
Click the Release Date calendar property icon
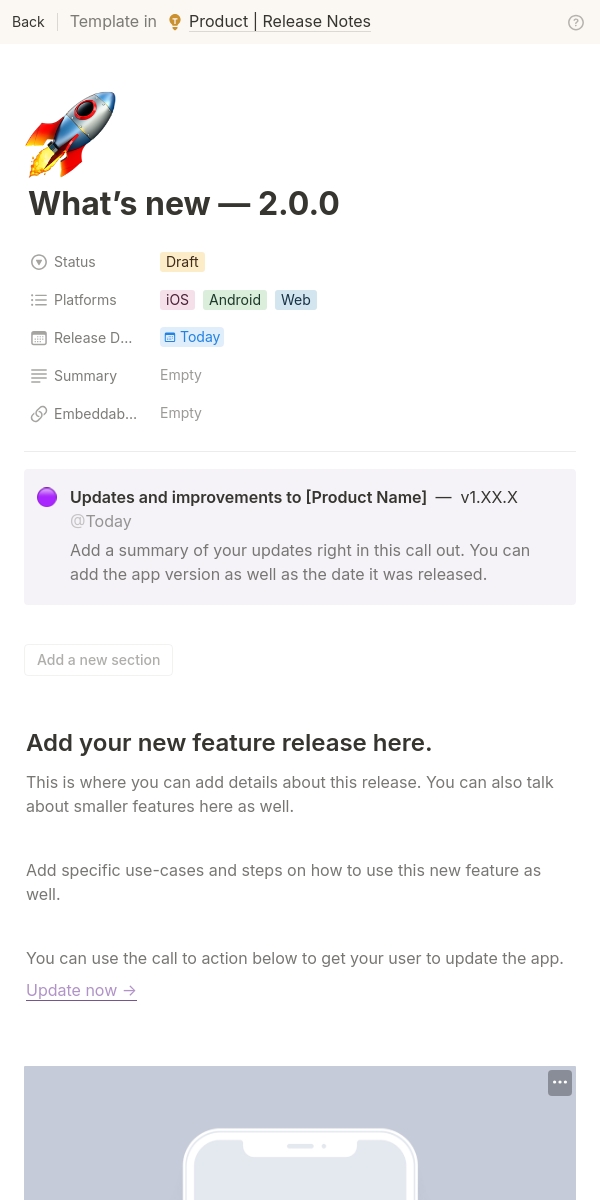tap(39, 338)
